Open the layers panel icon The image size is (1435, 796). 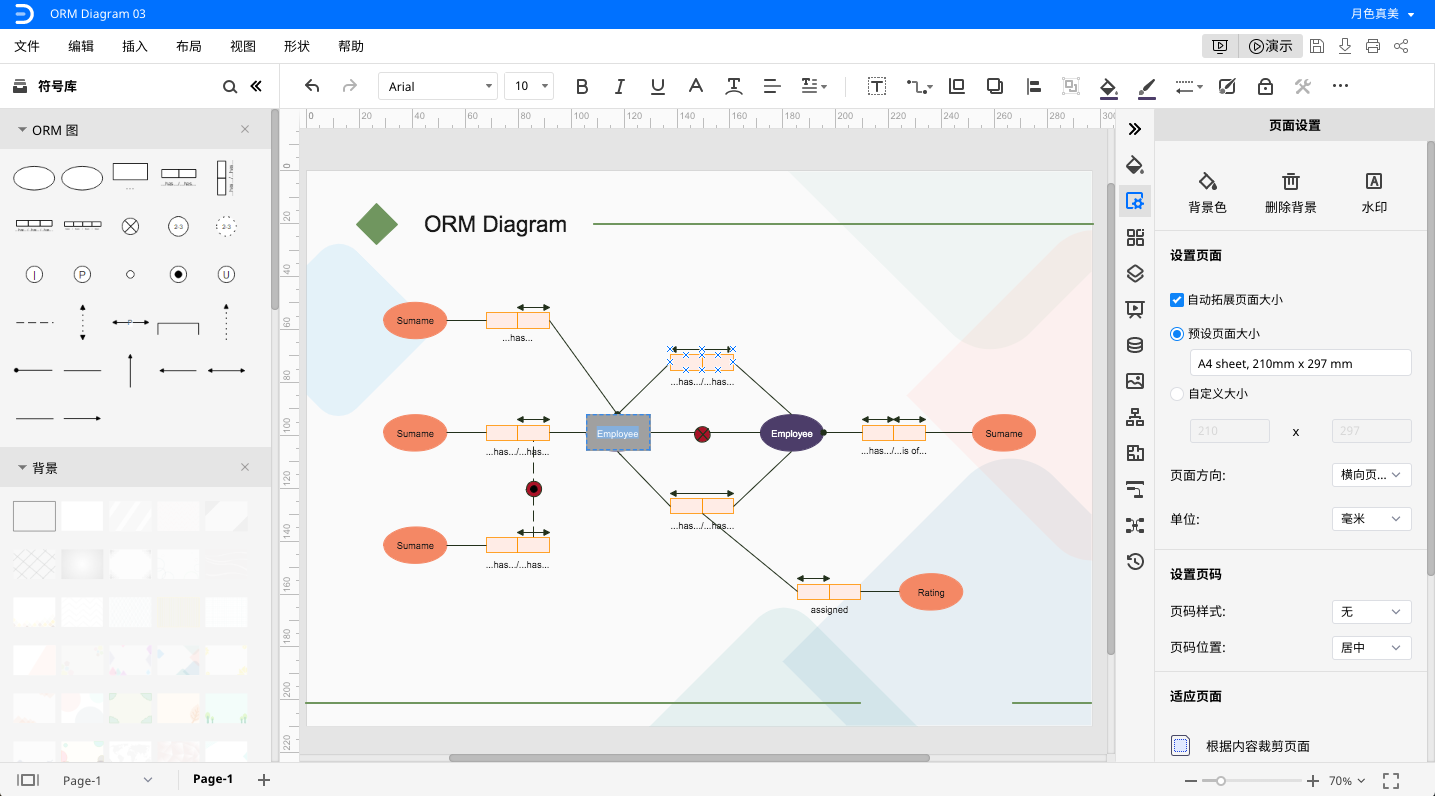tap(1134, 273)
